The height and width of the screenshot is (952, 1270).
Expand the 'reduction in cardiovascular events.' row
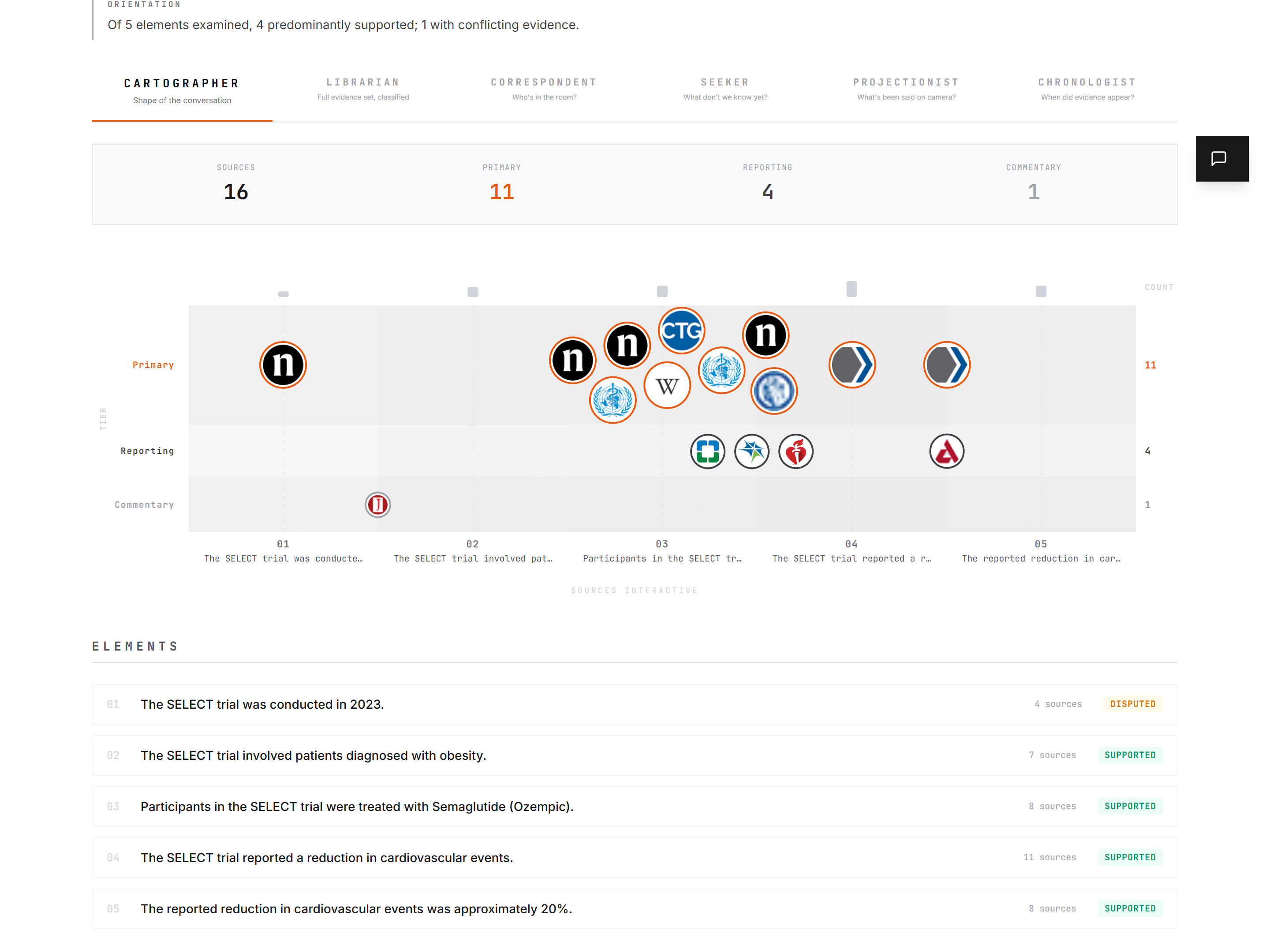click(x=635, y=857)
